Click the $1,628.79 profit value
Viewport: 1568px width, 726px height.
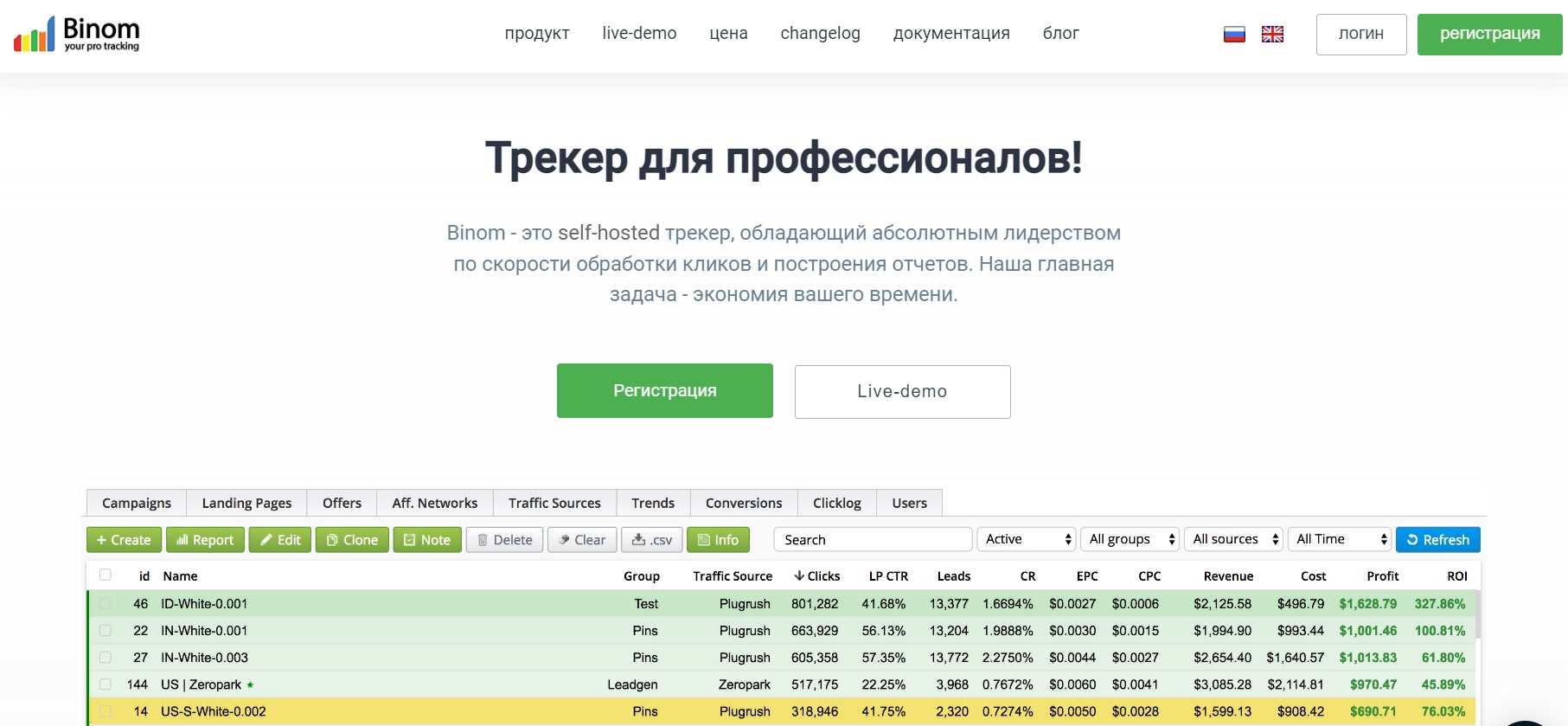point(1367,603)
